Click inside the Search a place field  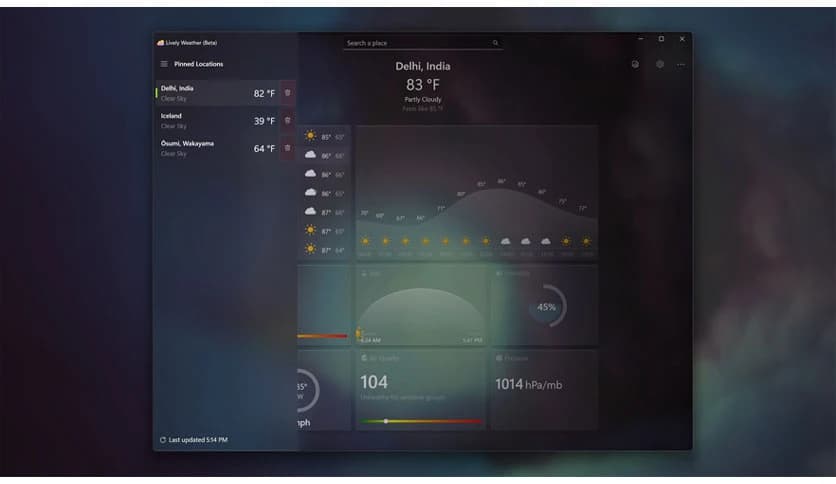point(423,43)
